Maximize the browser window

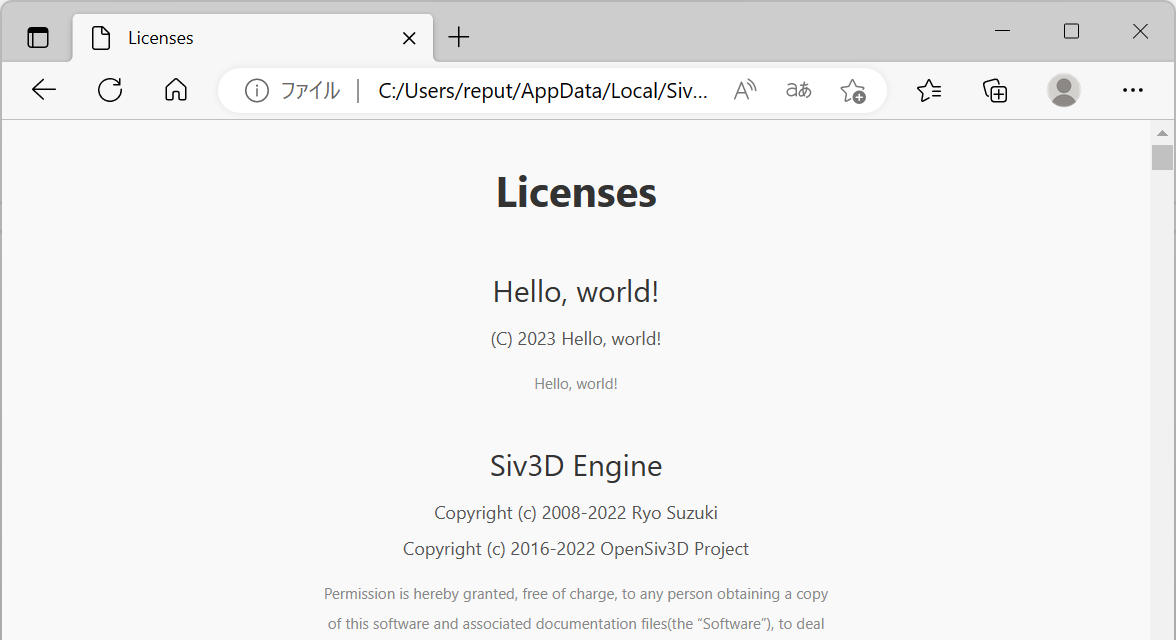[1071, 31]
